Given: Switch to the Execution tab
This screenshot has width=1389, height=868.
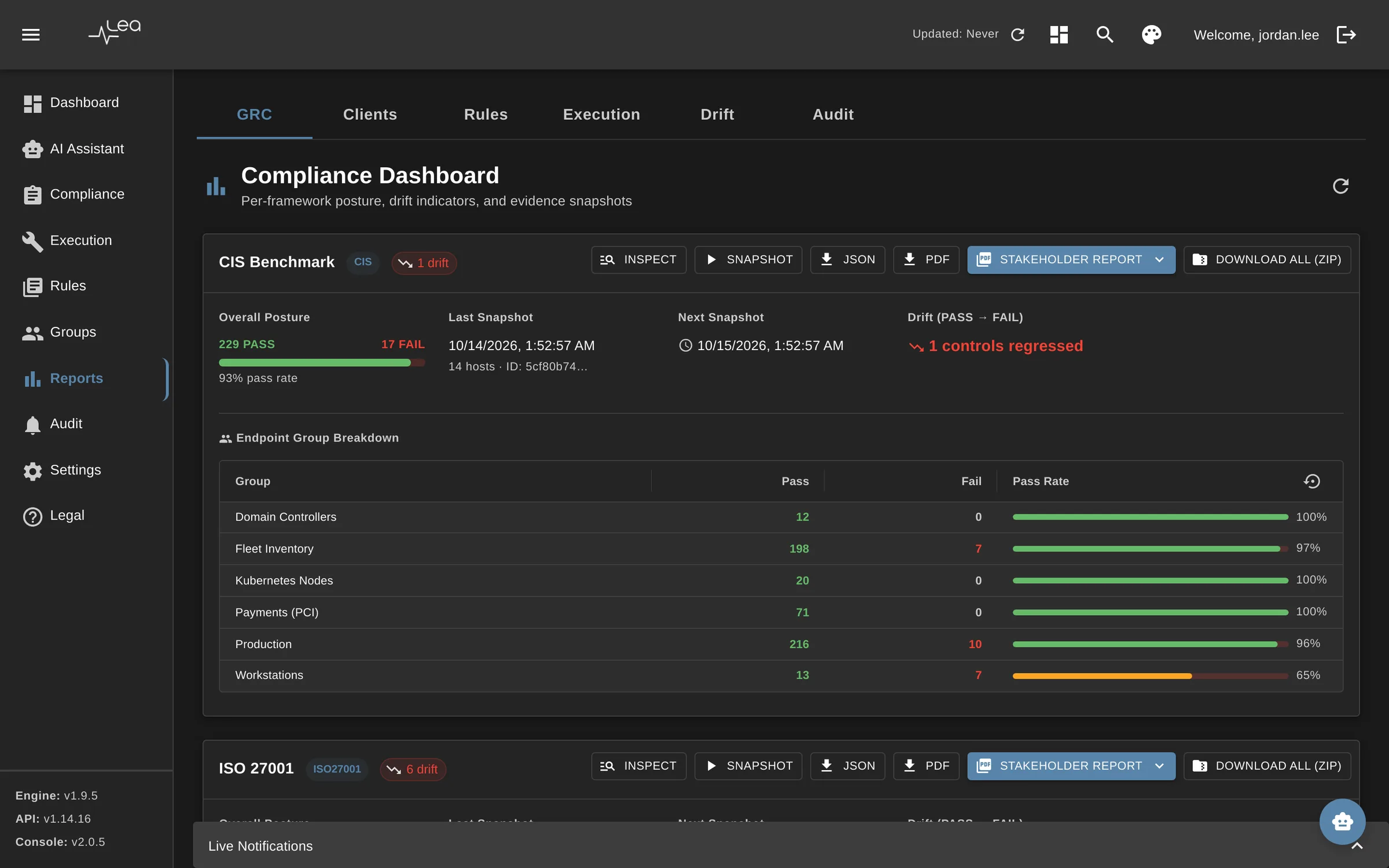Looking at the screenshot, I should (x=601, y=115).
